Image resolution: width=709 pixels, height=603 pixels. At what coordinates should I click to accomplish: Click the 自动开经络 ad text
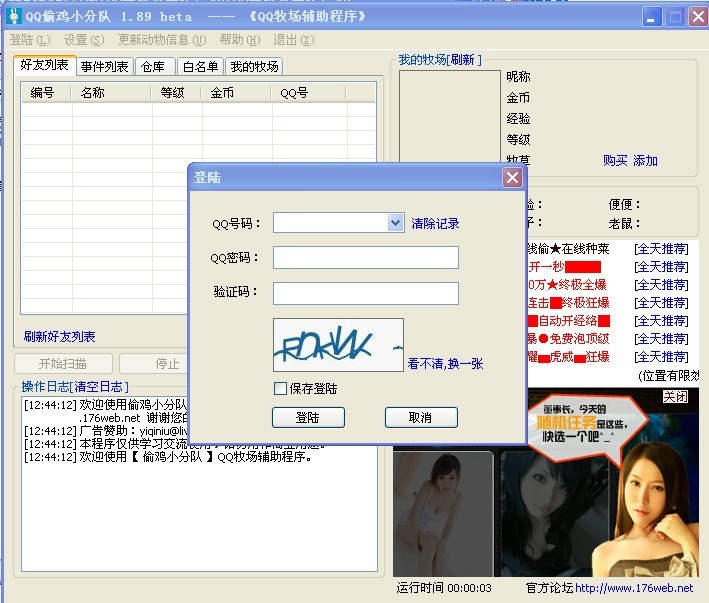click(x=569, y=320)
